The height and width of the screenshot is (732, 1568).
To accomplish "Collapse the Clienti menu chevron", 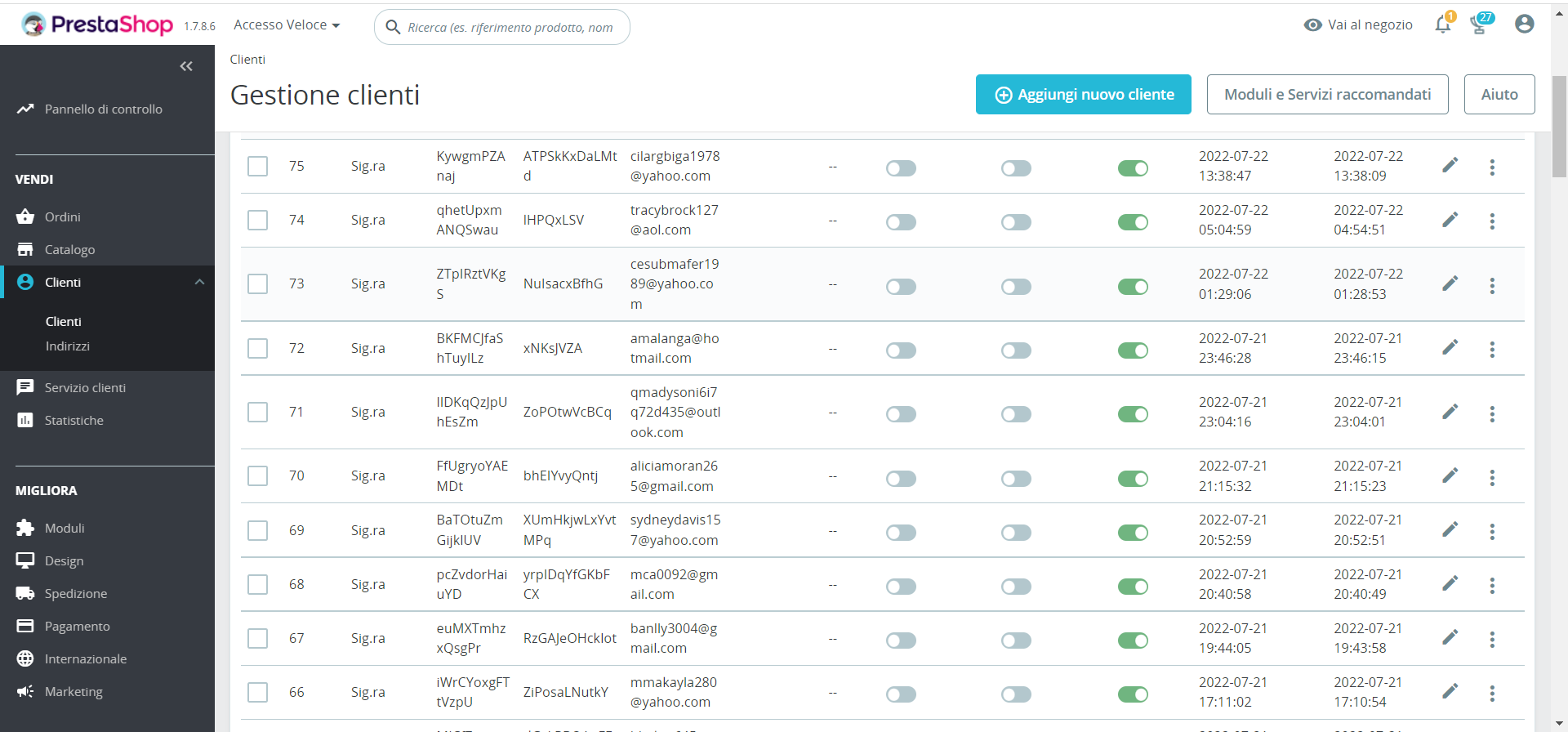I will [x=199, y=282].
